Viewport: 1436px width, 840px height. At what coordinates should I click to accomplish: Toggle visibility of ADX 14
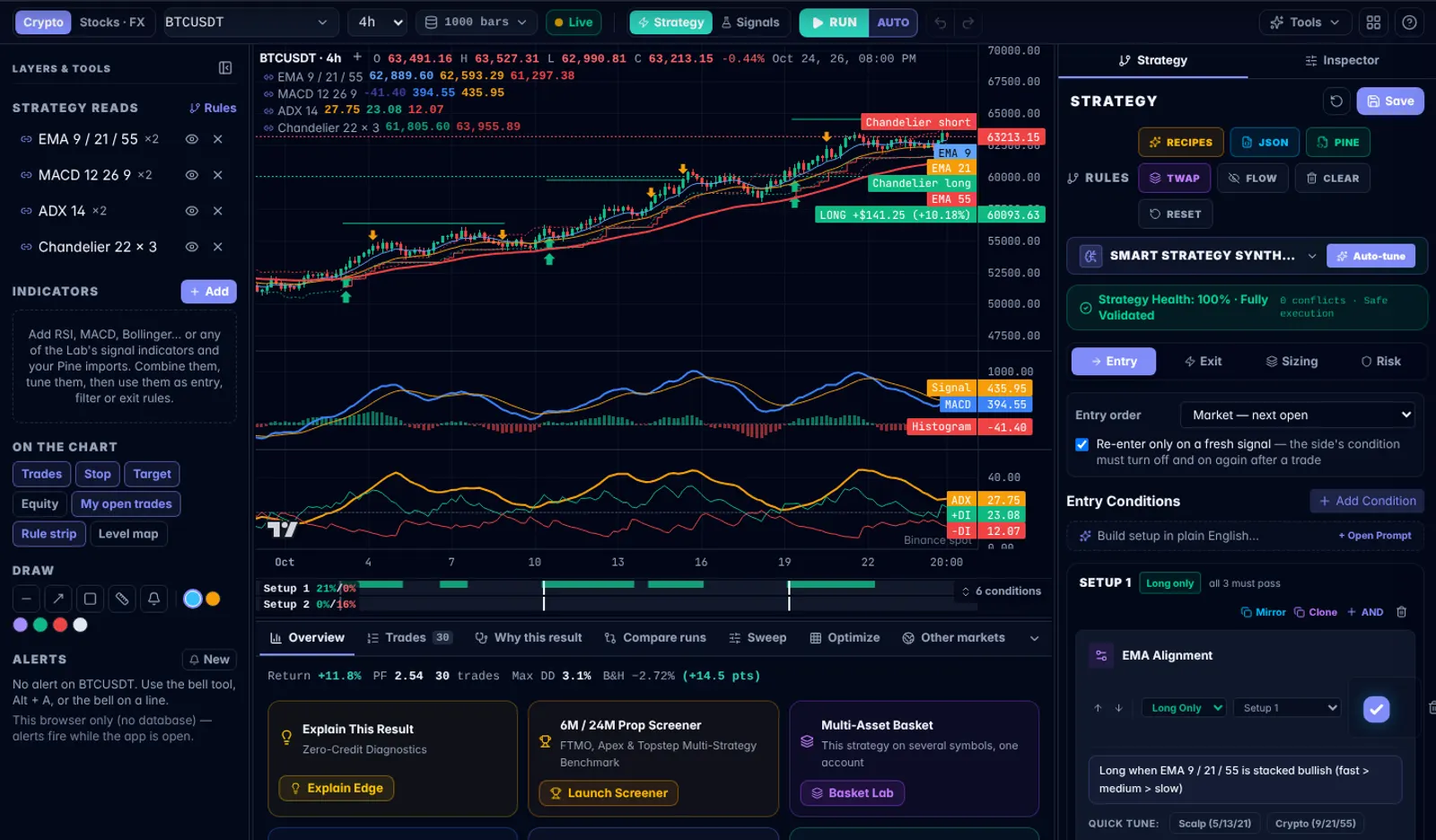point(191,211)
